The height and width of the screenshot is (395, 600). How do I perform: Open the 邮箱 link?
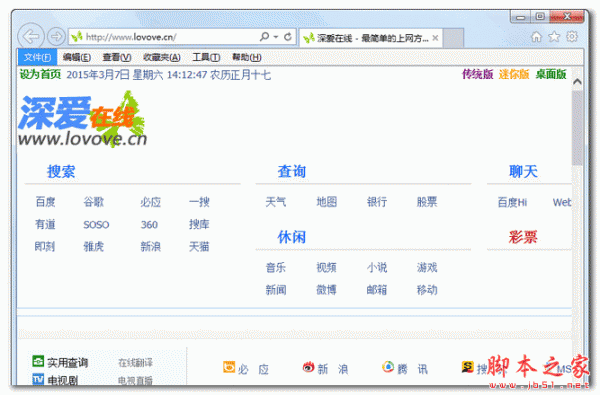tap(377, 290)
